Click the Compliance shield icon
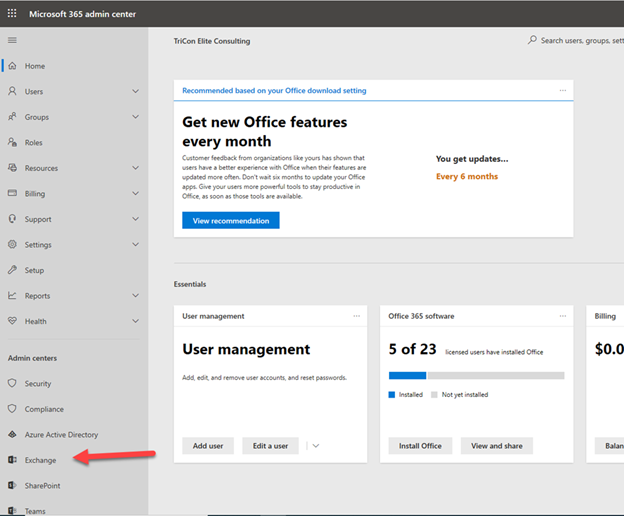Screen dimensions: 624x516 [12, 409]
